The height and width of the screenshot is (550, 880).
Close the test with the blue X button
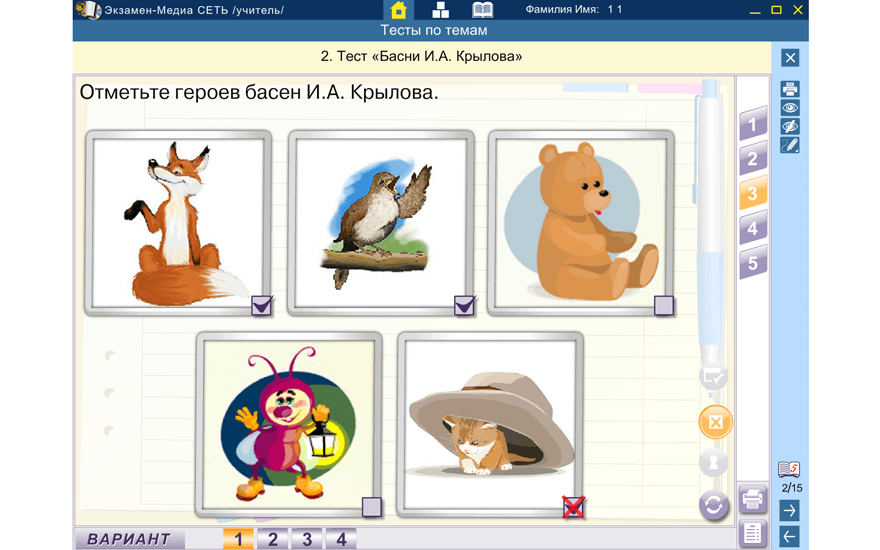(x=790, y=58)
